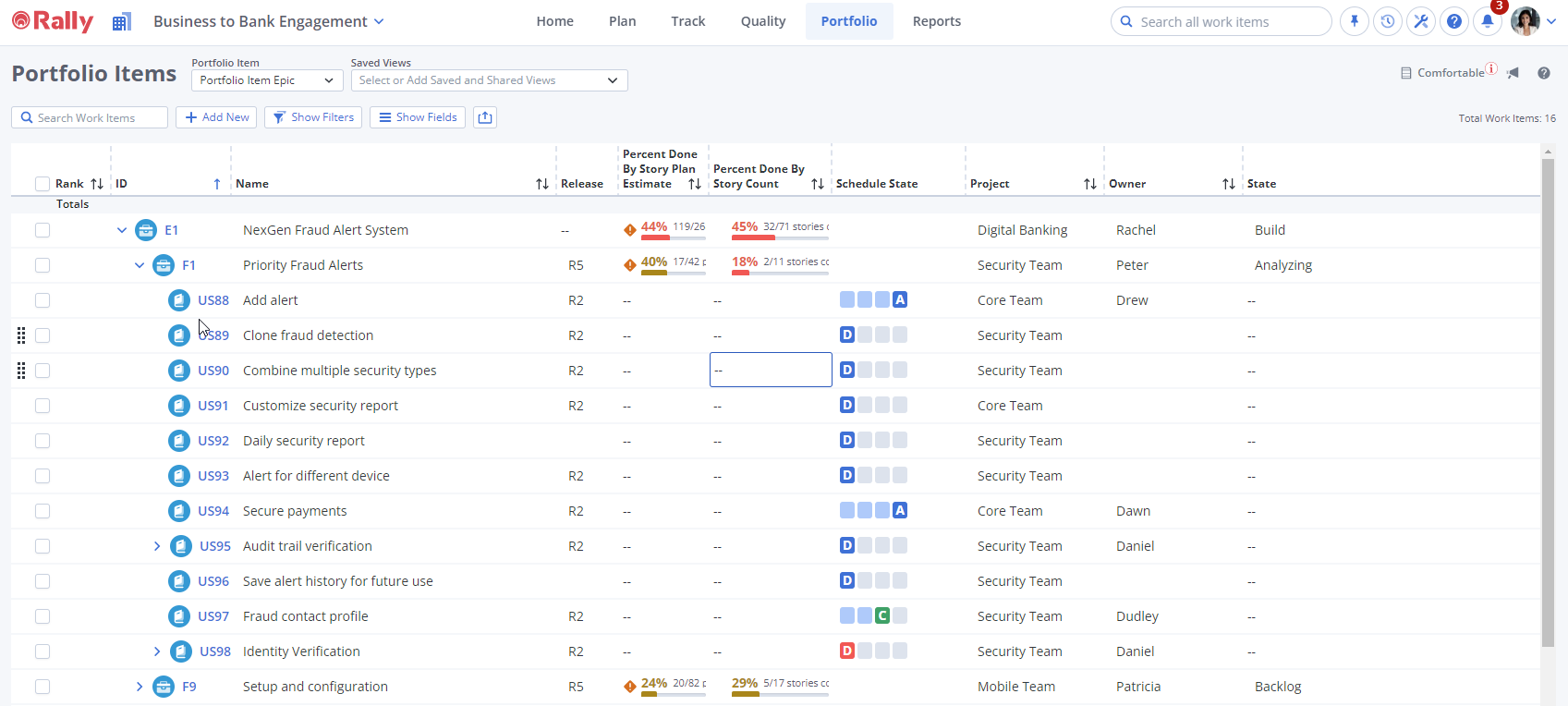Toggle the select-all checkbox in header
1568x706 pixels.
coord(43,184)
